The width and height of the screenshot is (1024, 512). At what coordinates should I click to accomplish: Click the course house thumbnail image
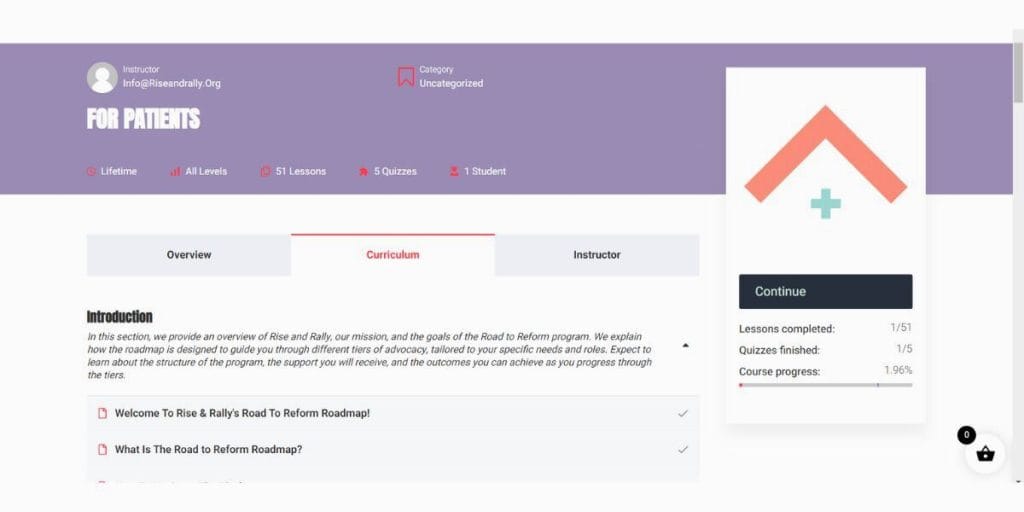[x=825, y=164]
